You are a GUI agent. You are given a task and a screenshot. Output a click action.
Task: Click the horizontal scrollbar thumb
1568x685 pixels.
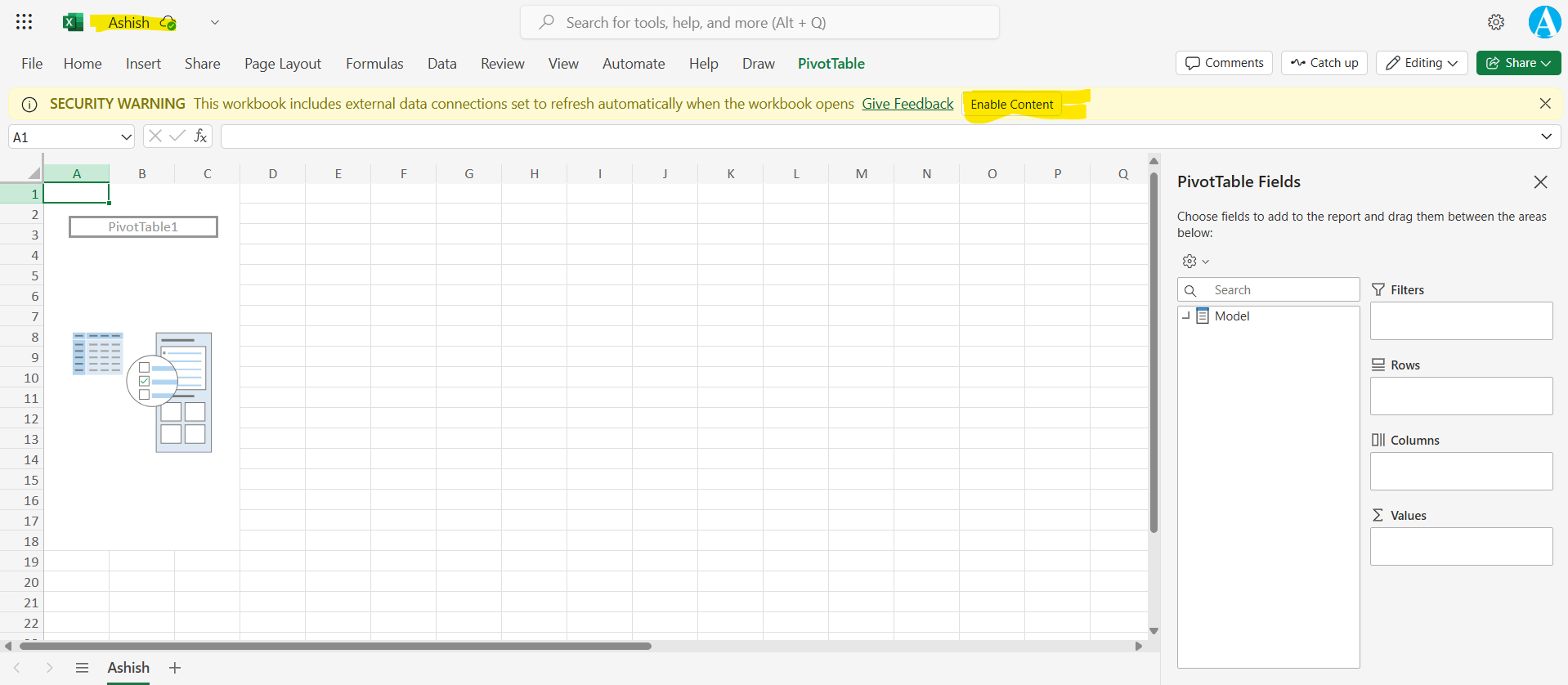point(335,646)
